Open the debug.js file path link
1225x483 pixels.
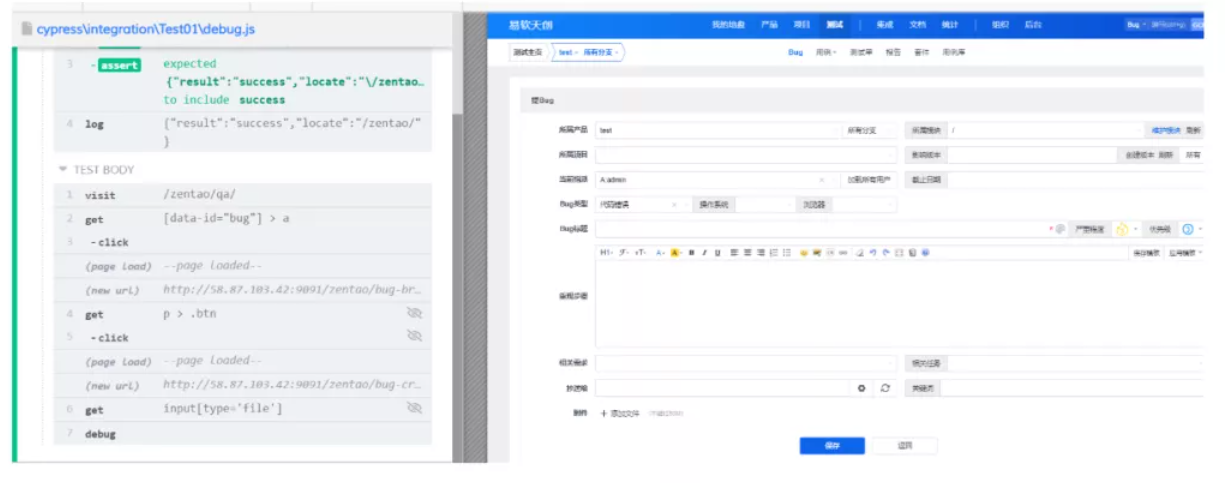pos(145,29)
